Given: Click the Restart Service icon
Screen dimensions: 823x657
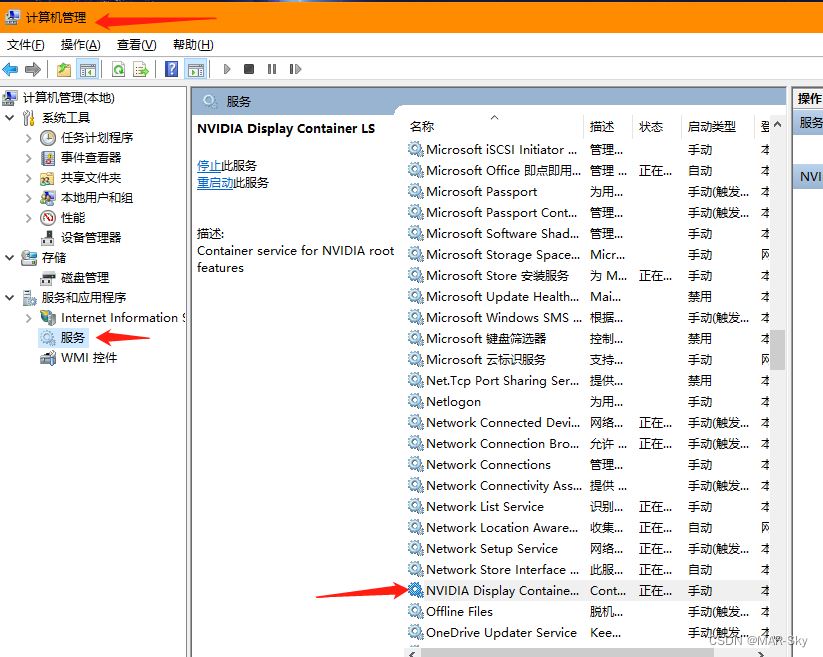Looking at the screenshot, I should pyautogui.click(x=295, y=69).
